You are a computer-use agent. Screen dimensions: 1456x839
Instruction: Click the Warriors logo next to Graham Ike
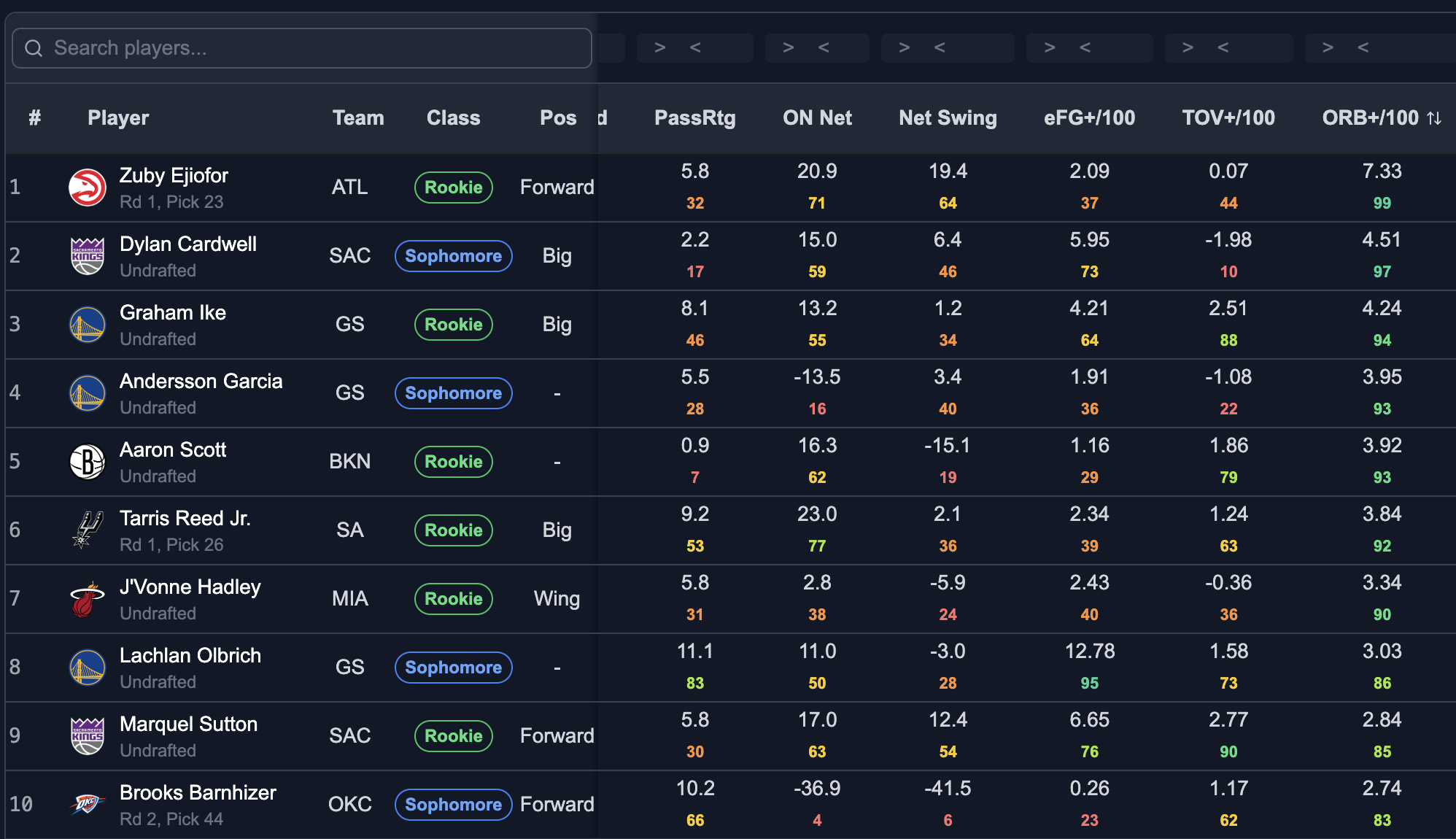point(87,325)
